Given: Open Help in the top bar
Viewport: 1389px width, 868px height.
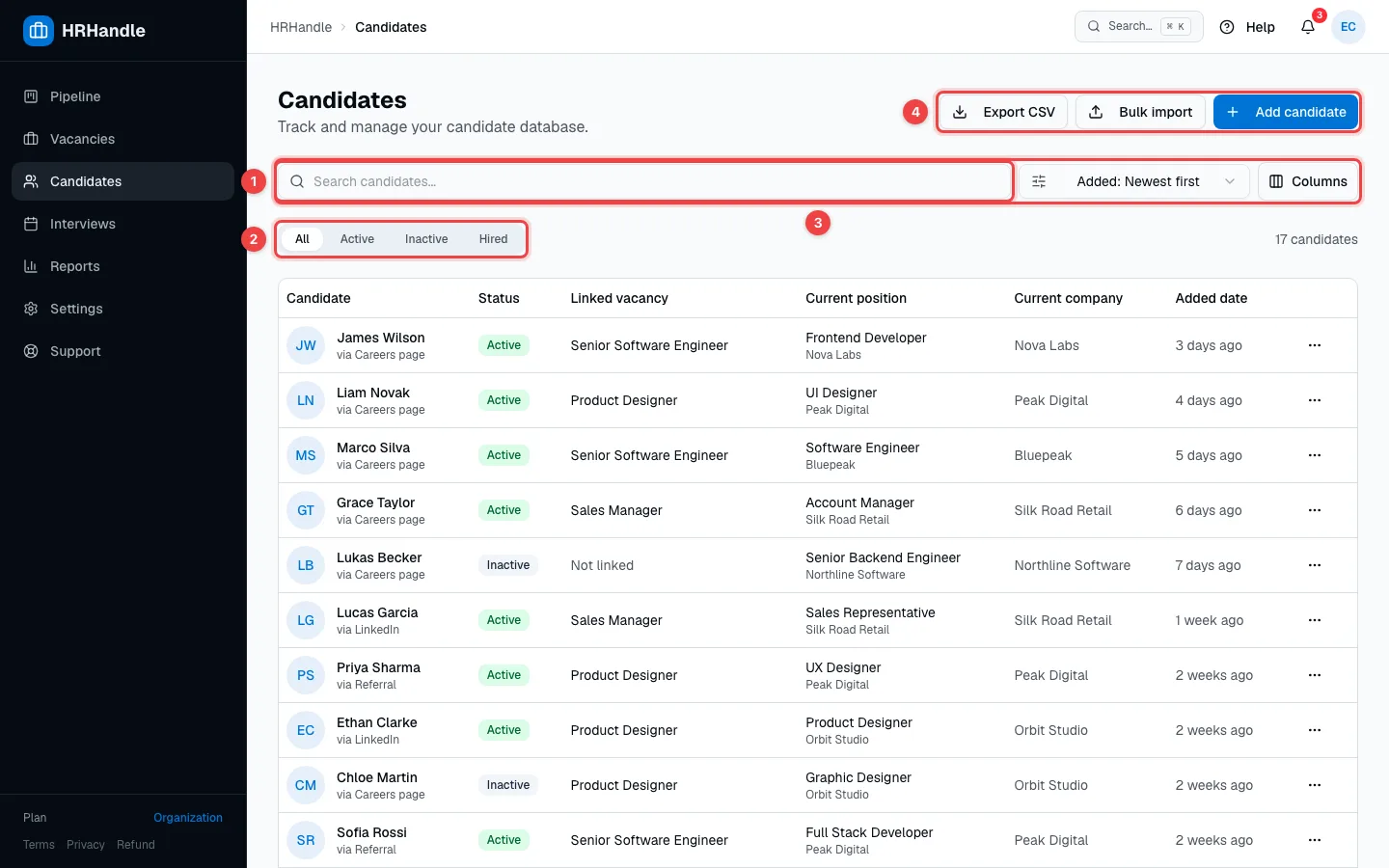Looking at the screenshot, I should click(x=1247, y=27).
